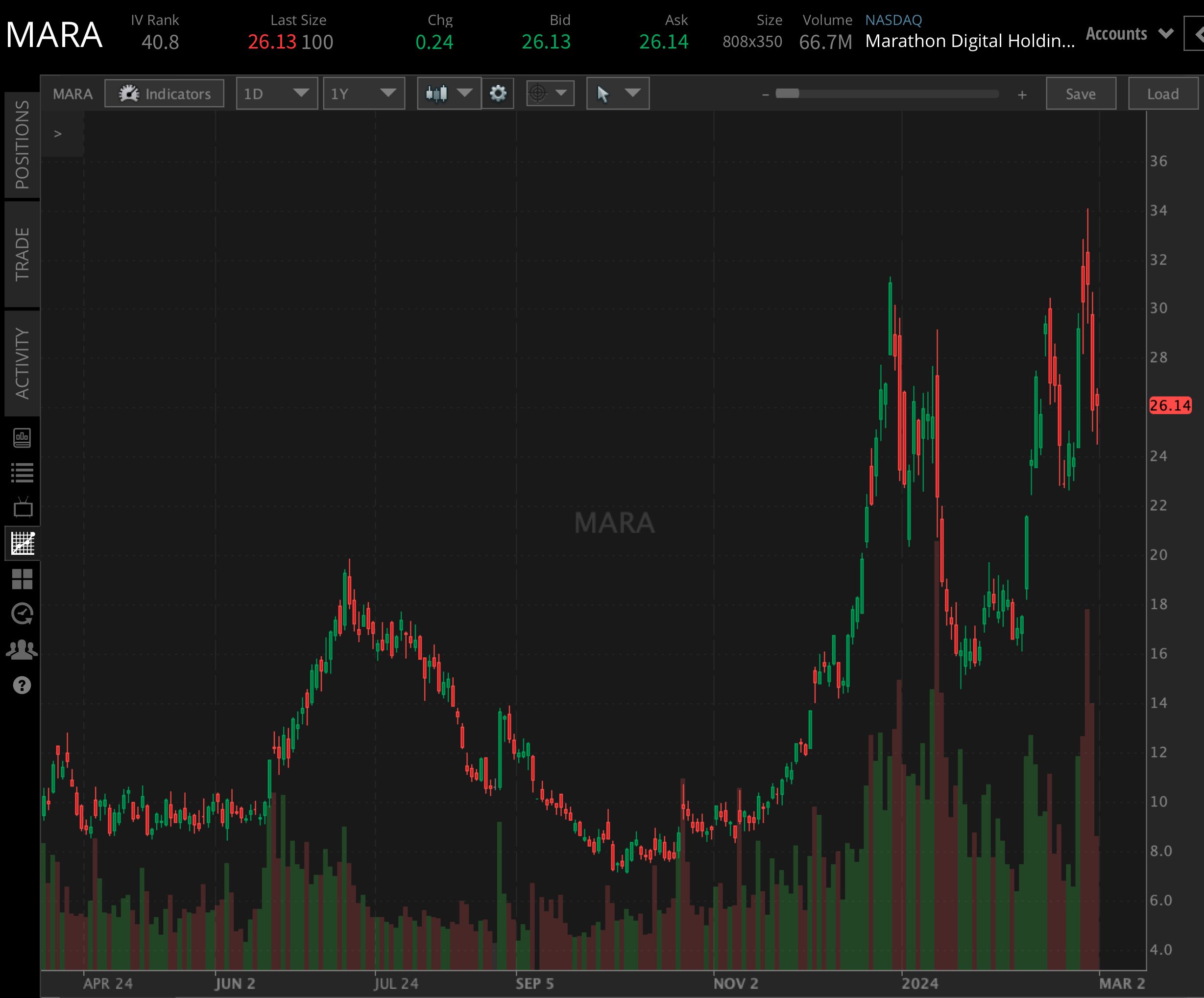Switch to the ACTIVITY tab

click(x=22, y=363)
